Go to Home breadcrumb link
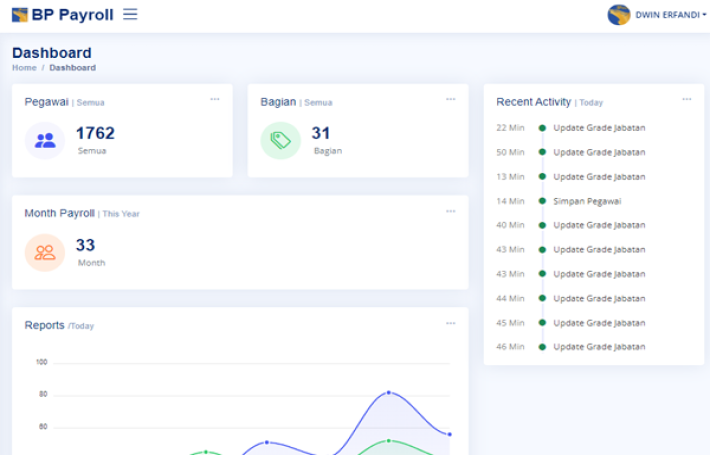The width and height of the screenshot is (710, 455). (24, 68)
